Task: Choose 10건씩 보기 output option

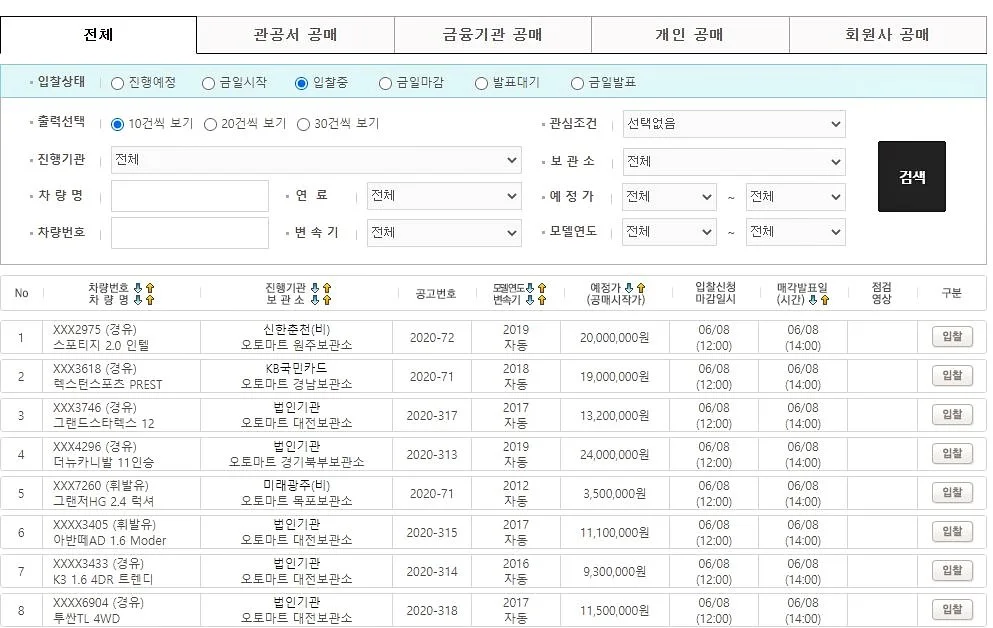Action: coord(117,125)
